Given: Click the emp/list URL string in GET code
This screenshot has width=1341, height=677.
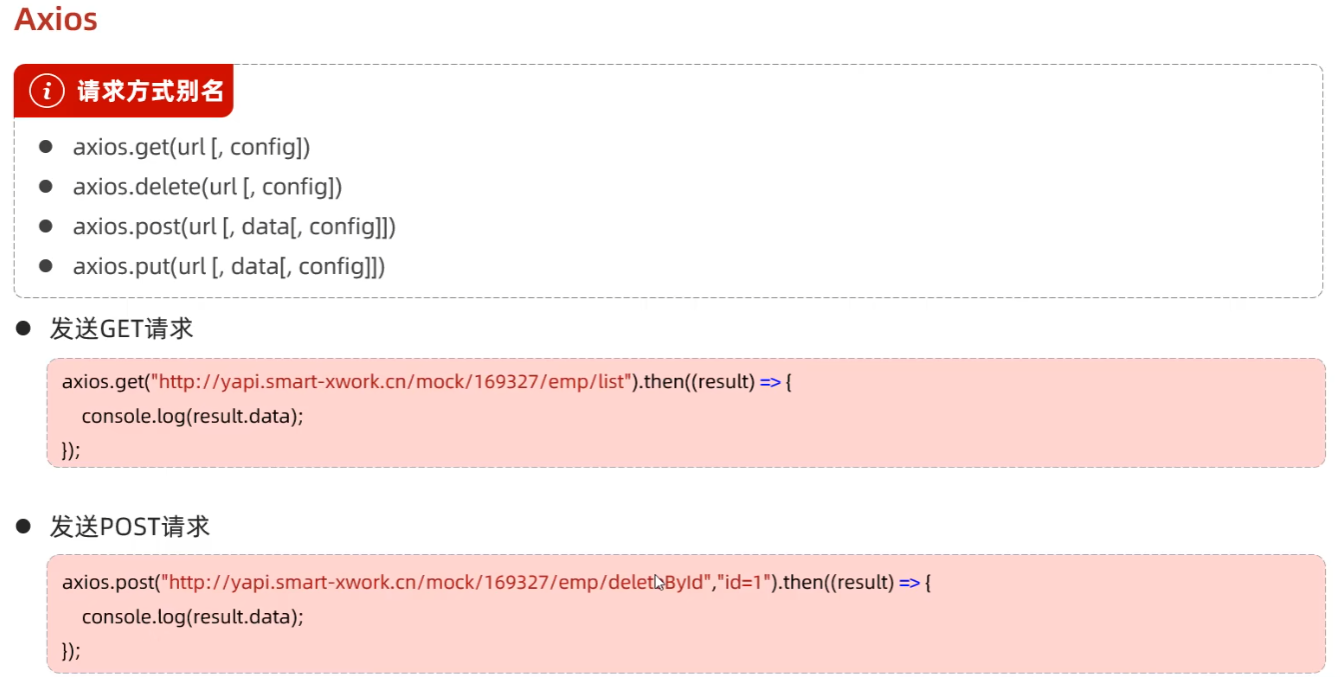Looking at the screenshot, I should tap(398, 382).
